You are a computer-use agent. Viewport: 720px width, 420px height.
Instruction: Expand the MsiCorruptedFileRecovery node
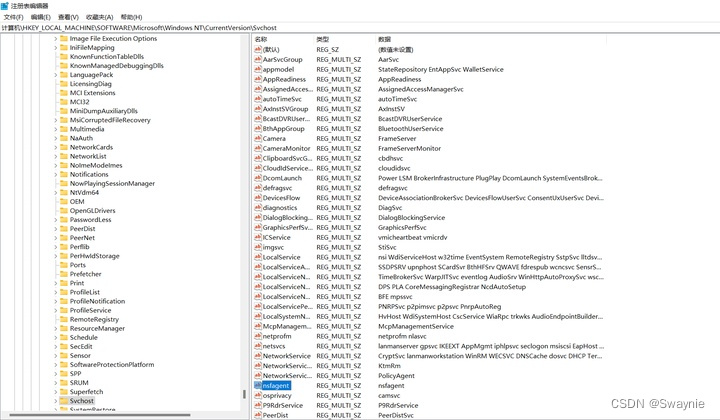[56, 120]
